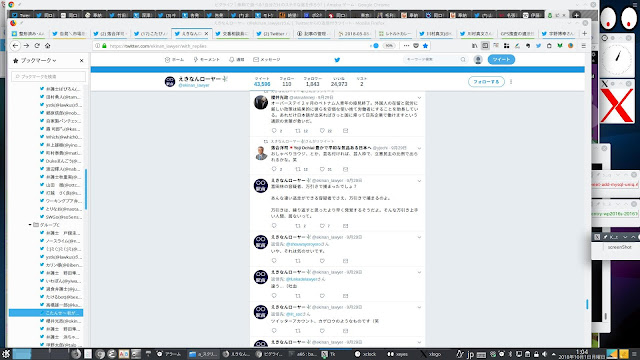Open xlogo from the taskbar
The width and height of the screenshot is (640, 360).
431,354
